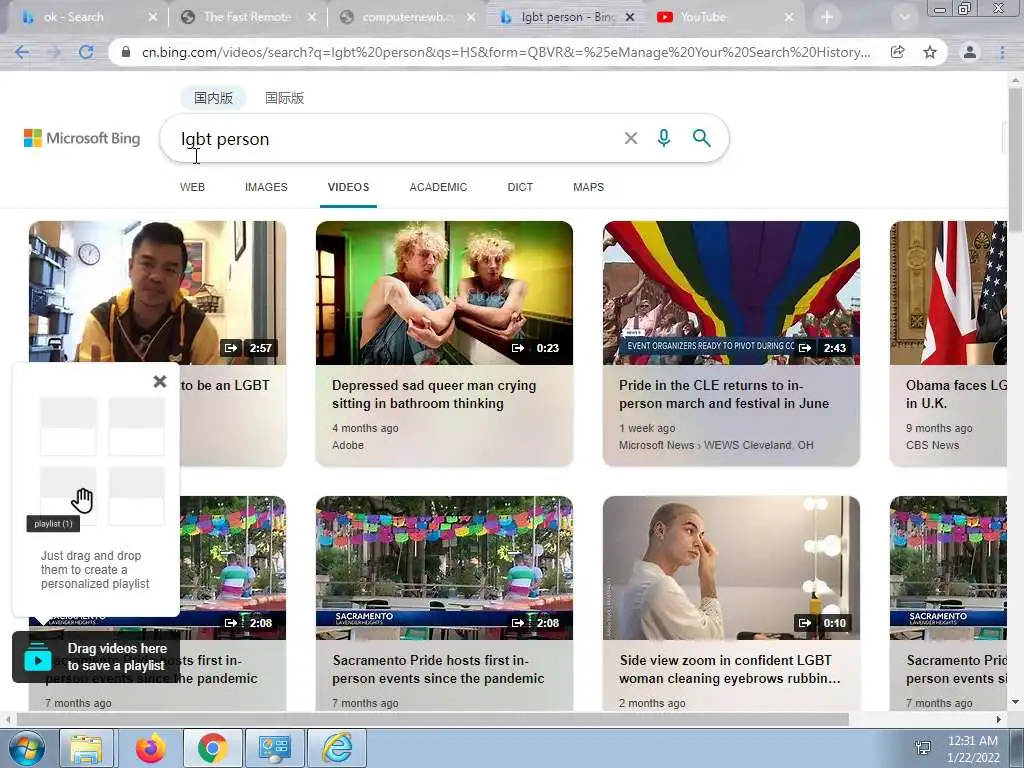This screenshot has width=1024, height=768.
Task: Click 'Depressed sad queer man crying' title
Action: [x=434, y=394]
